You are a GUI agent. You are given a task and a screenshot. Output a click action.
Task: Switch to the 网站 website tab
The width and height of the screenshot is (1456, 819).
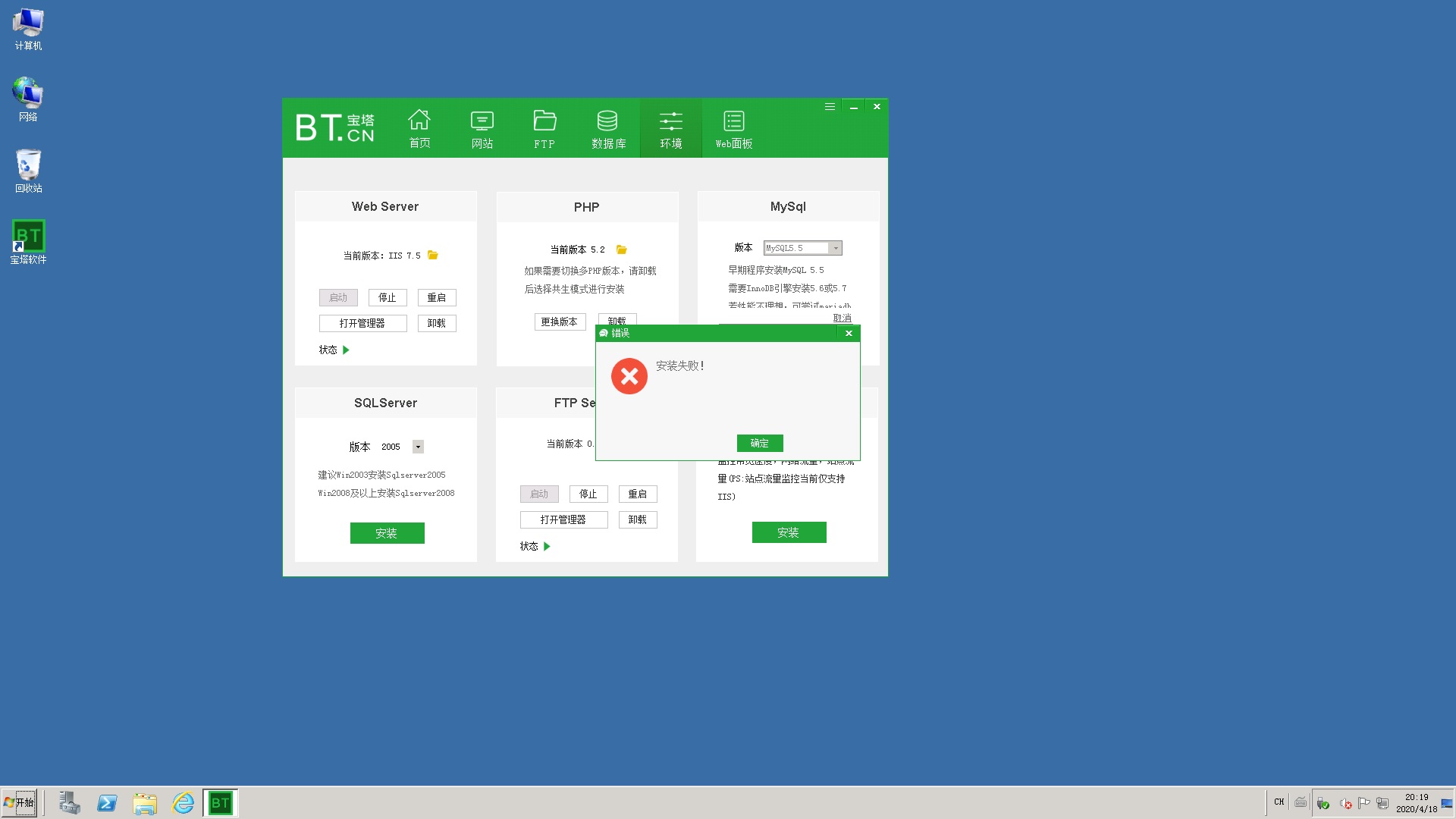point(482,128)
